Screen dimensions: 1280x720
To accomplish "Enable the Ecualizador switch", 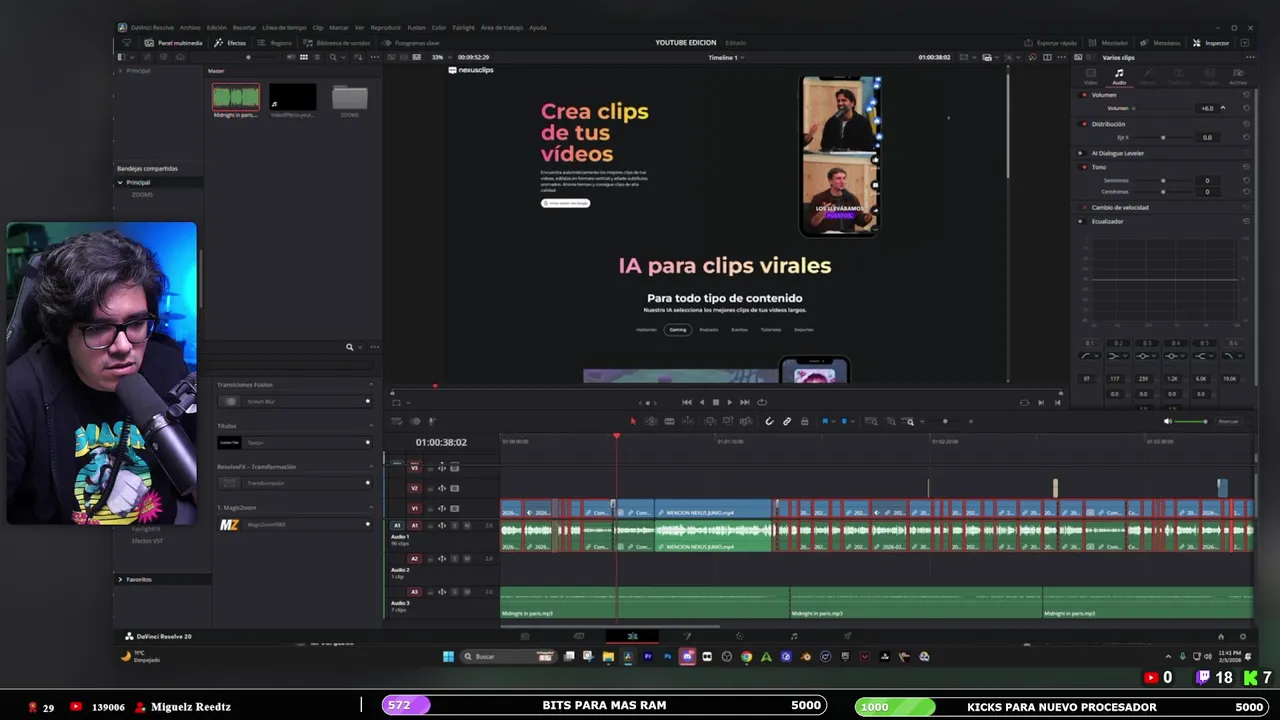I will click(1080, 221).
